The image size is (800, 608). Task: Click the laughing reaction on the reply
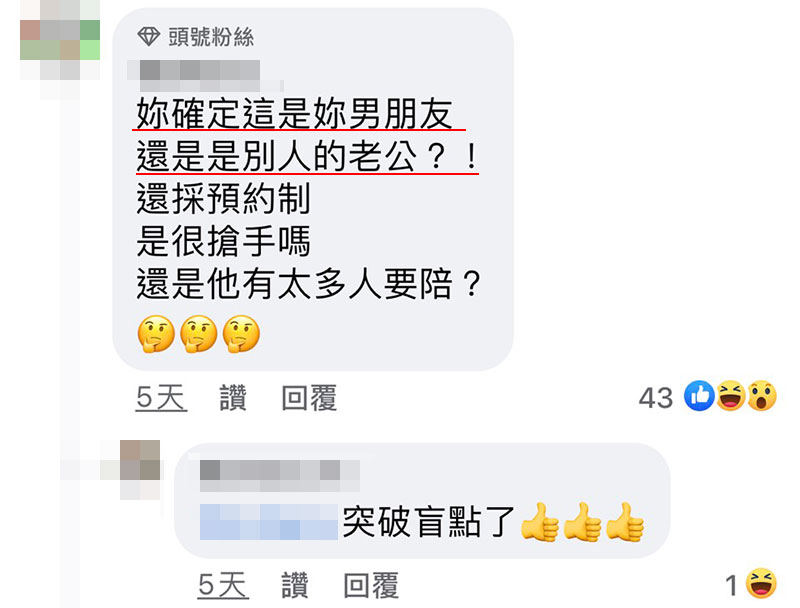pyautogui.click(x=761, y=583)
